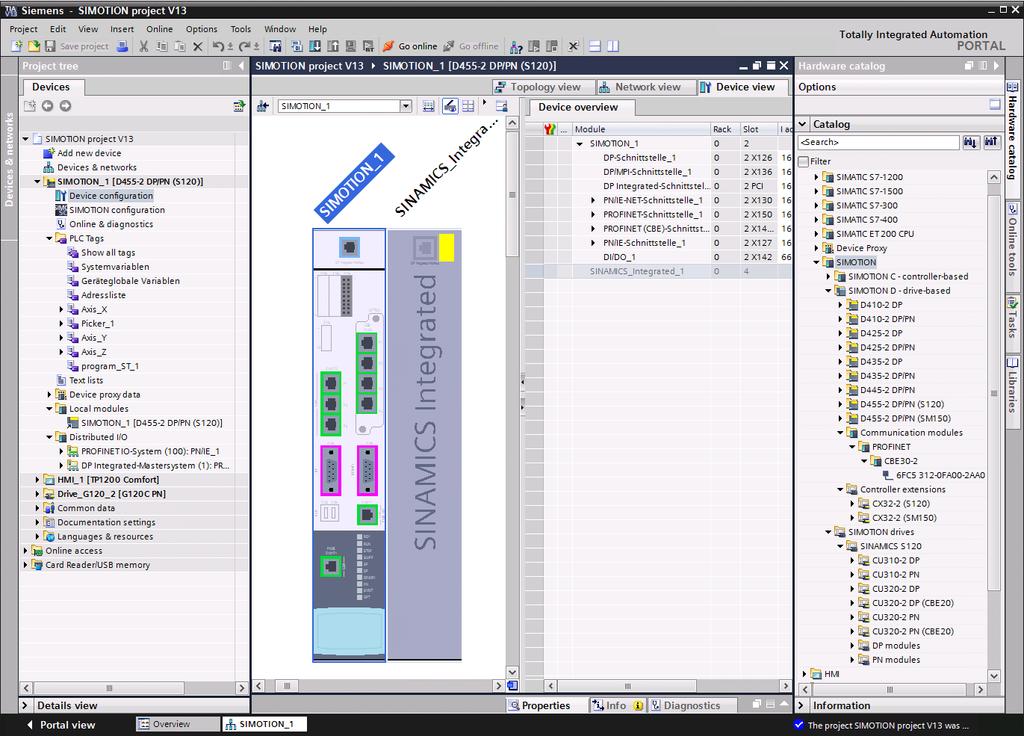
Task: Click the Undo arrow icon
Action: (x=218, y=46)
